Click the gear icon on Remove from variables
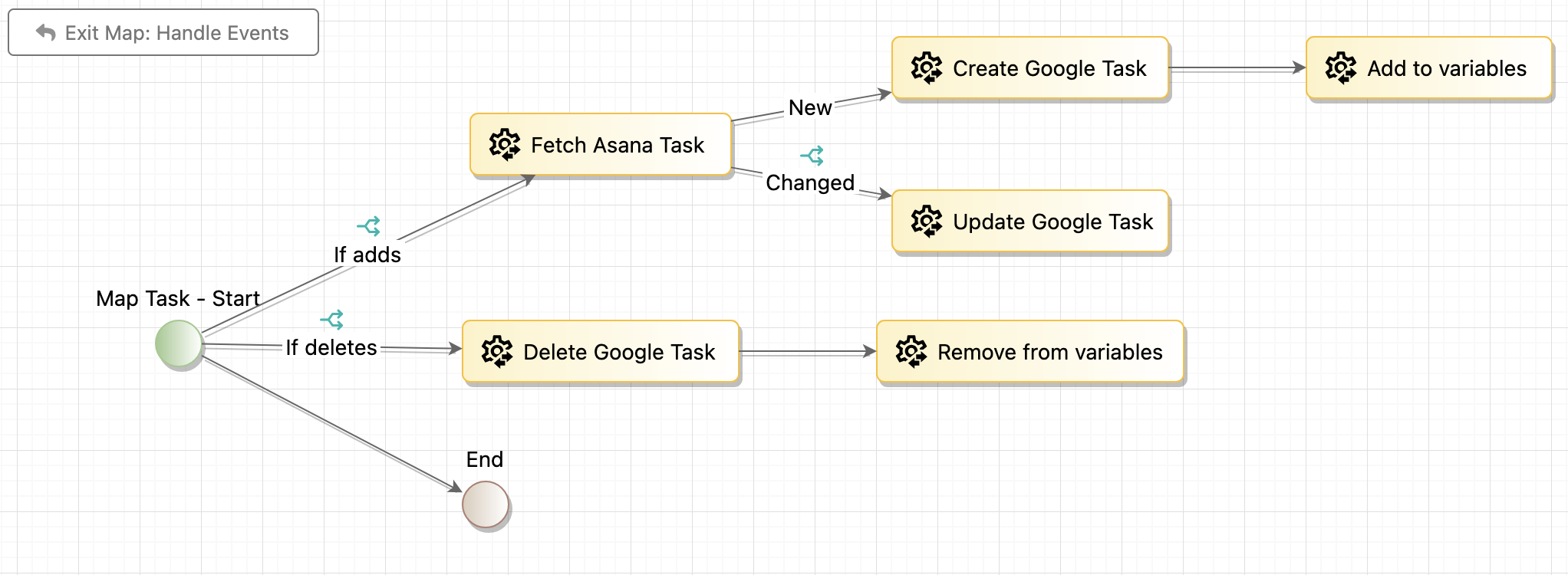Viewport: 1568px width, 575px height. [911, 352]
